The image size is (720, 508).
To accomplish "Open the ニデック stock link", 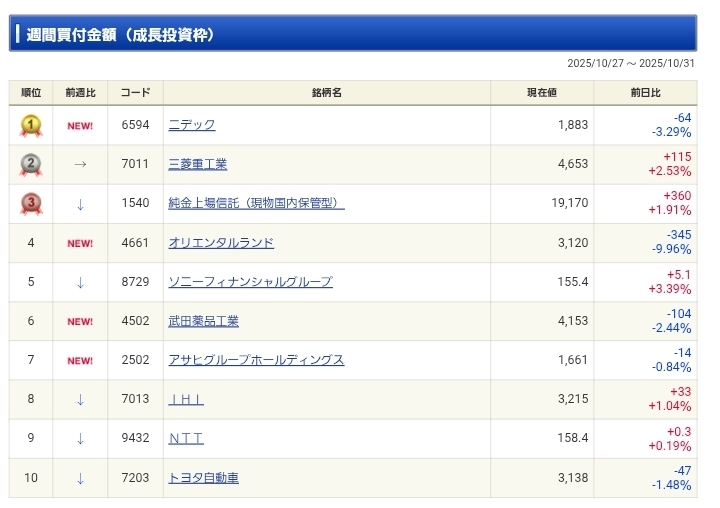I will 192,125.
